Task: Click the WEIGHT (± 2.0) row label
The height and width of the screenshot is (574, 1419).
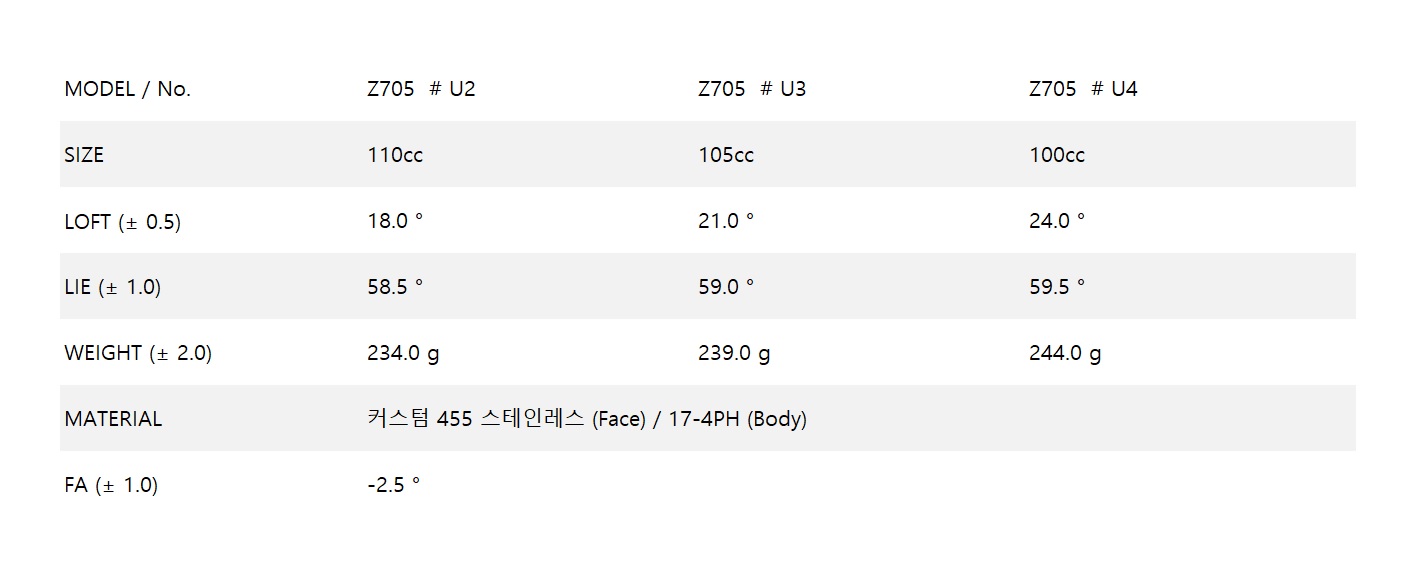Action: tap(138, 354)
